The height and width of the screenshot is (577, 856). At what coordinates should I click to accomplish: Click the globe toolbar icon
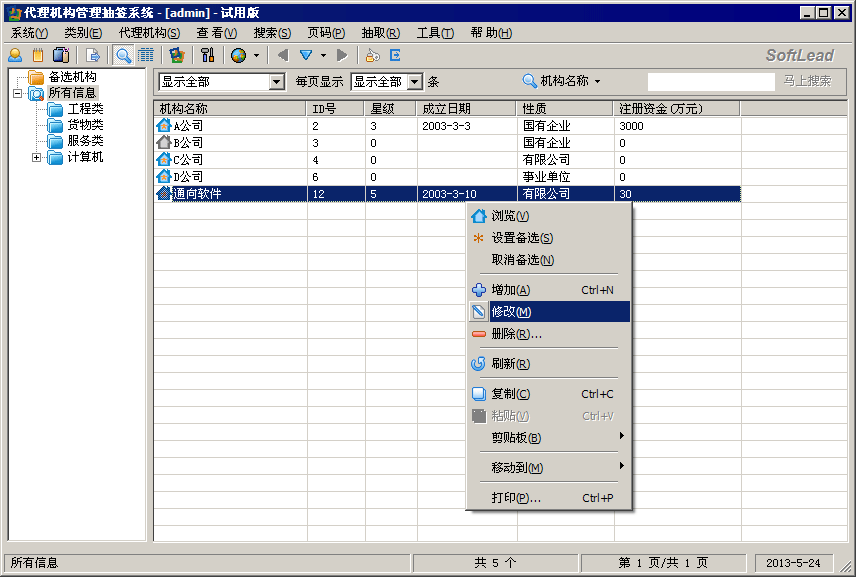click(x=239, y=55)
